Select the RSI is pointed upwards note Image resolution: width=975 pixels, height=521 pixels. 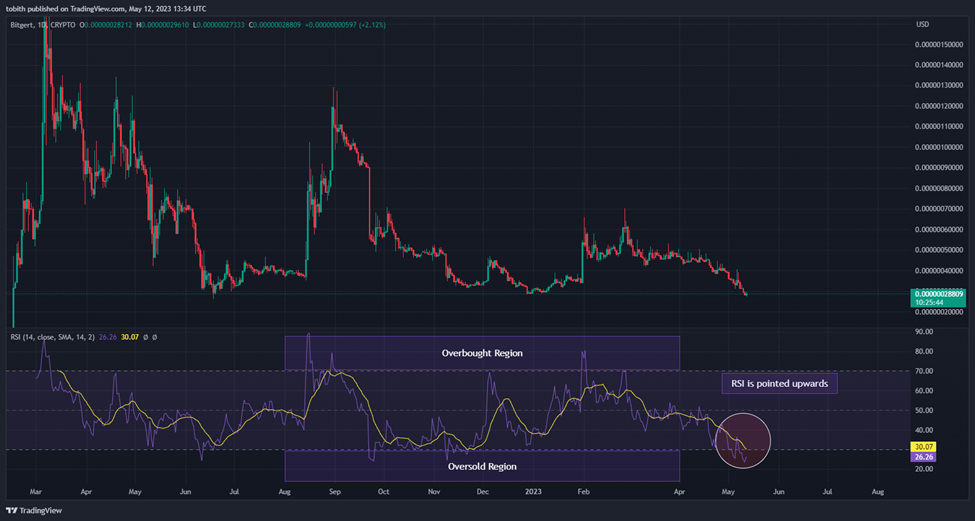tap(779, 384)
